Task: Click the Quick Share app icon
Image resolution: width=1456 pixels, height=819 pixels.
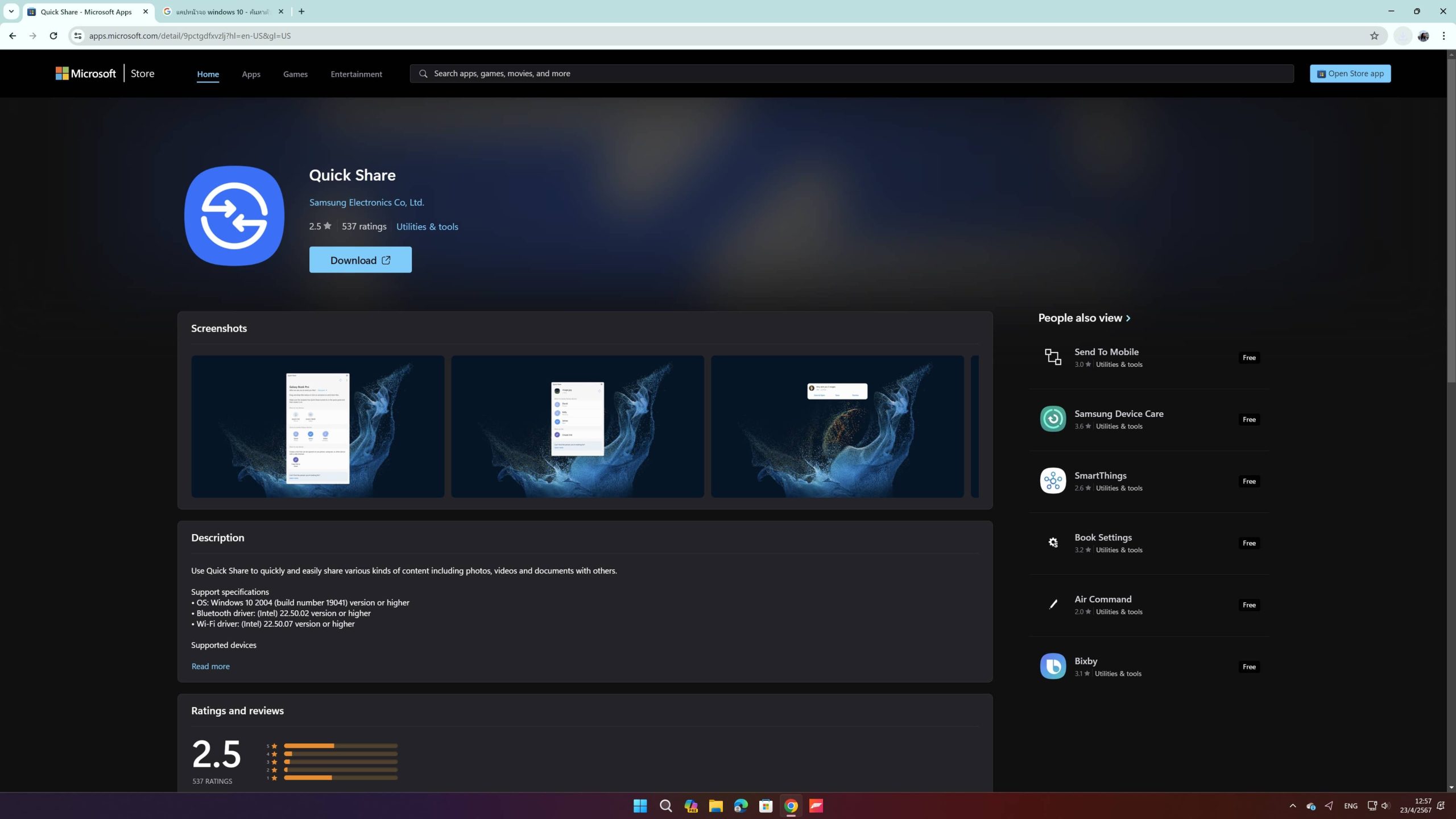Action: pos(234,216)
